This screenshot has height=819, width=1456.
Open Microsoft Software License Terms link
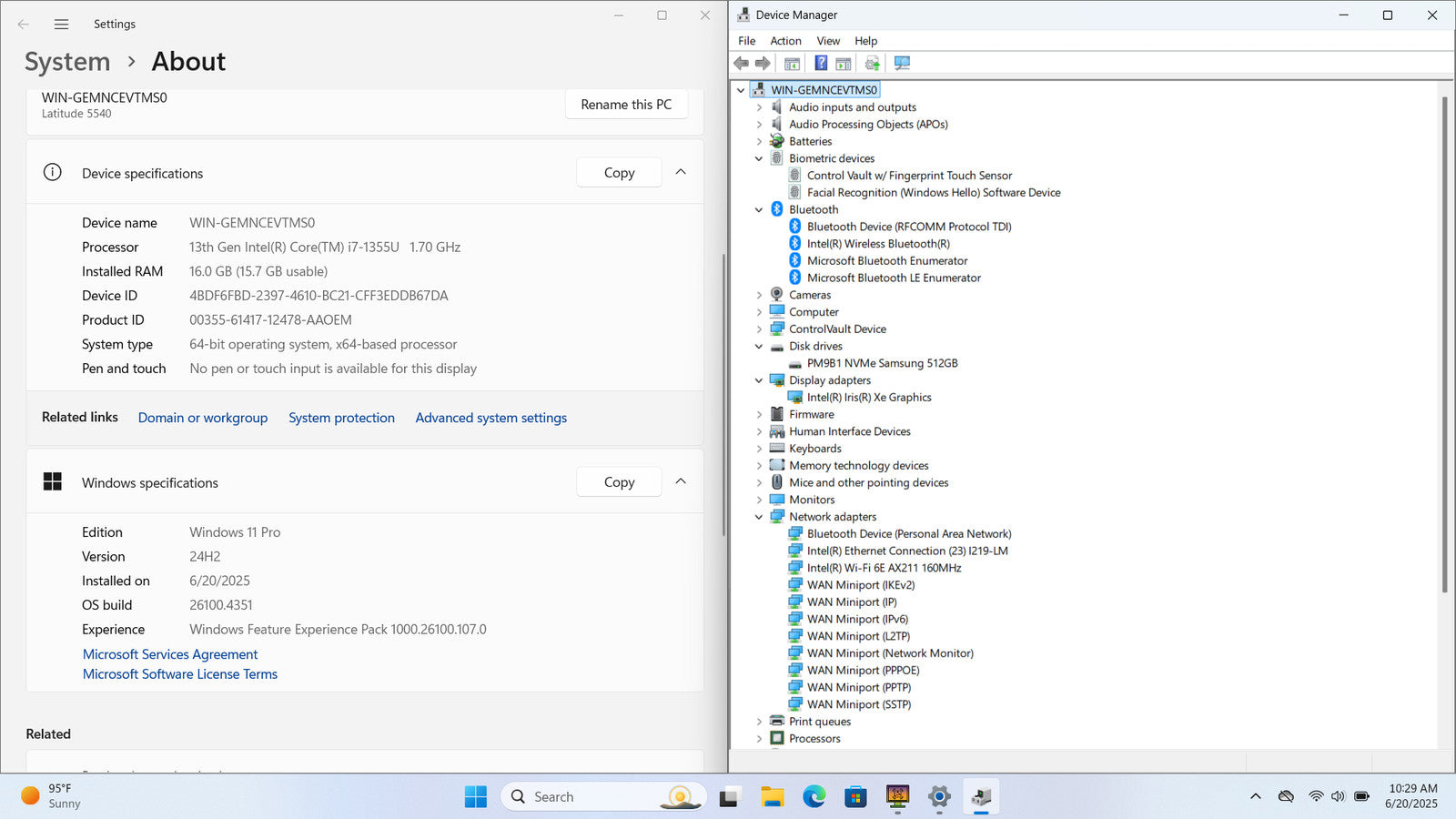pyautogui.click(x=180, y=674)
